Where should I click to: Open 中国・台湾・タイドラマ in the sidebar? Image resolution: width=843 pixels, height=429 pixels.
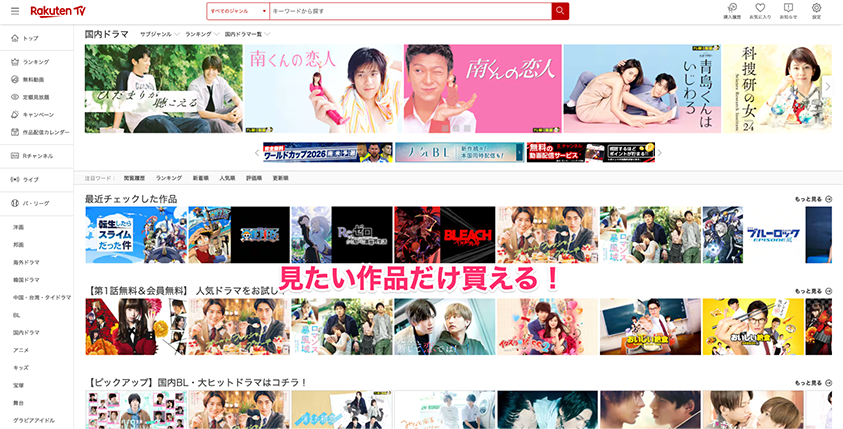point(42,297)
